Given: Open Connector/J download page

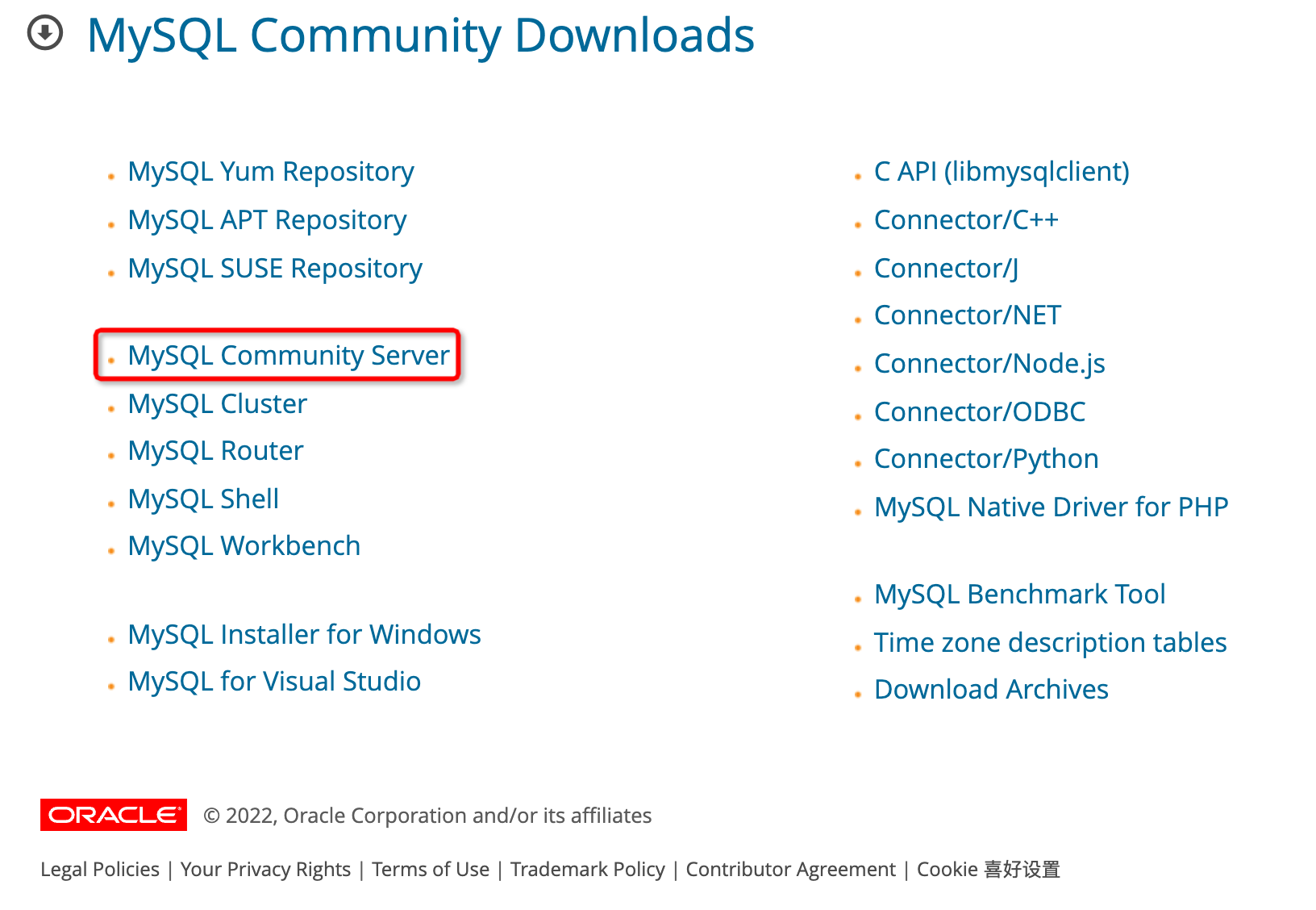Looking at the screenshot, I should pos(947,269).
